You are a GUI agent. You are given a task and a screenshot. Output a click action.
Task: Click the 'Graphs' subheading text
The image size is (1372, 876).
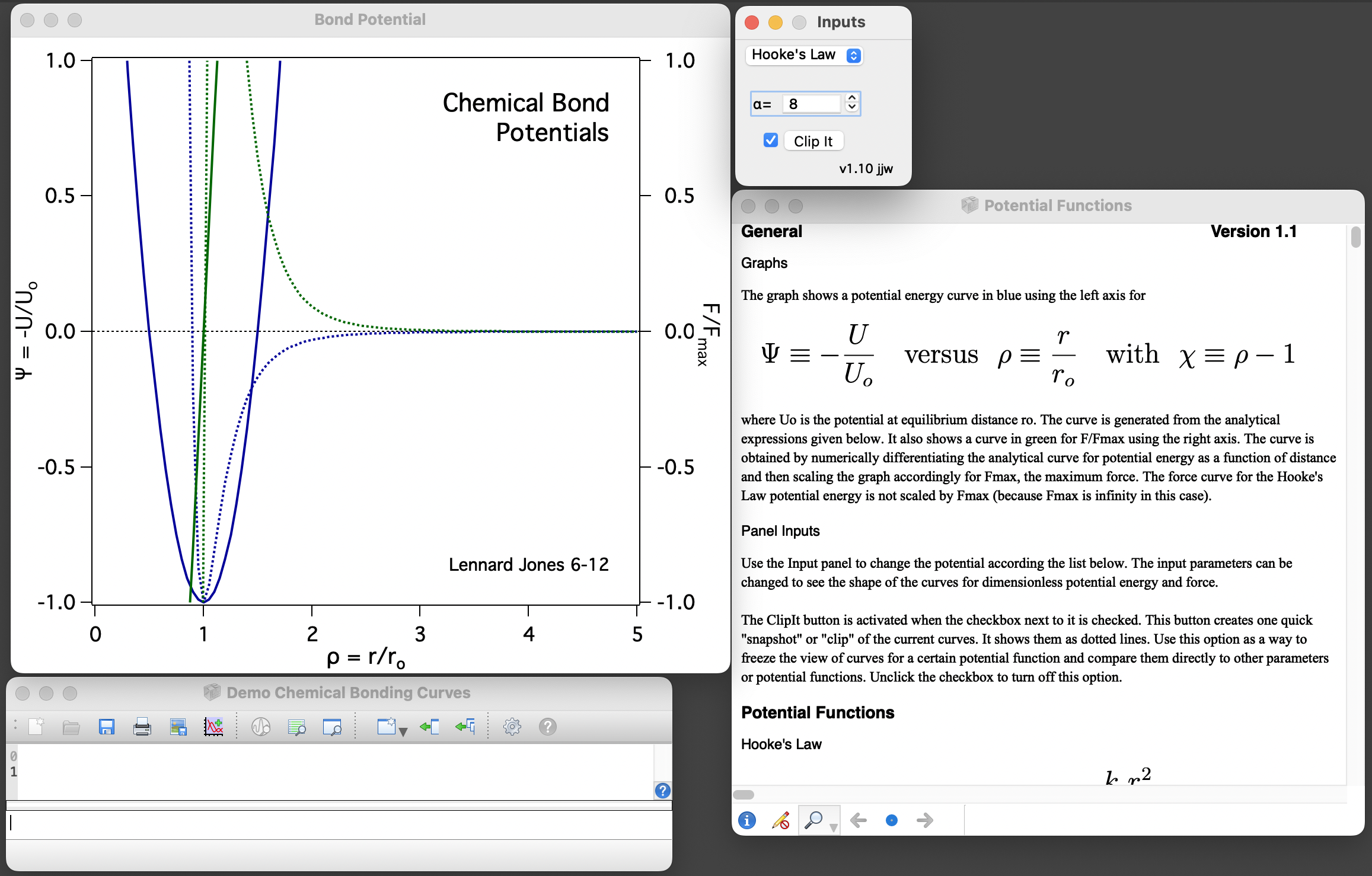click(x=764, y=263)
